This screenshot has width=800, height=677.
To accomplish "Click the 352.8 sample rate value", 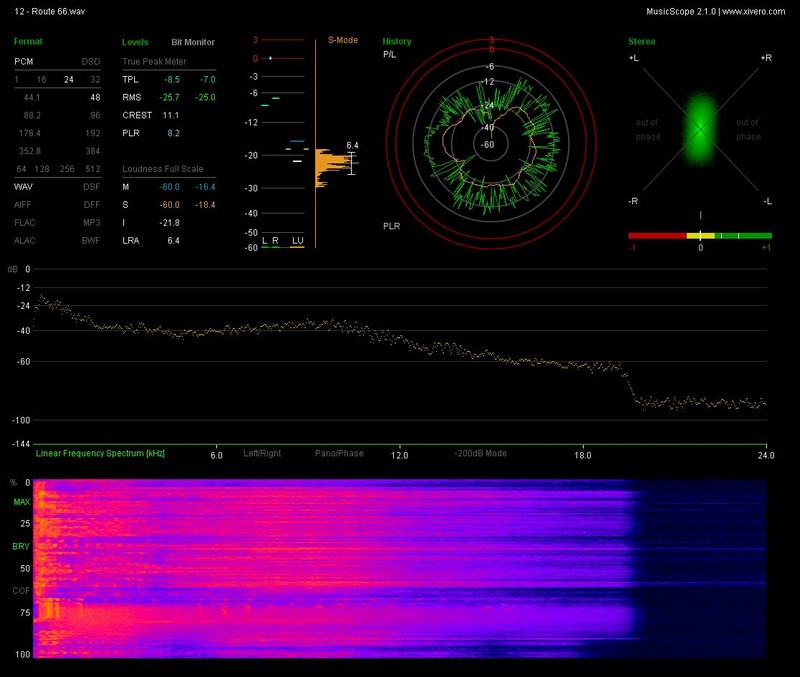I will click(x=30, y=151).
